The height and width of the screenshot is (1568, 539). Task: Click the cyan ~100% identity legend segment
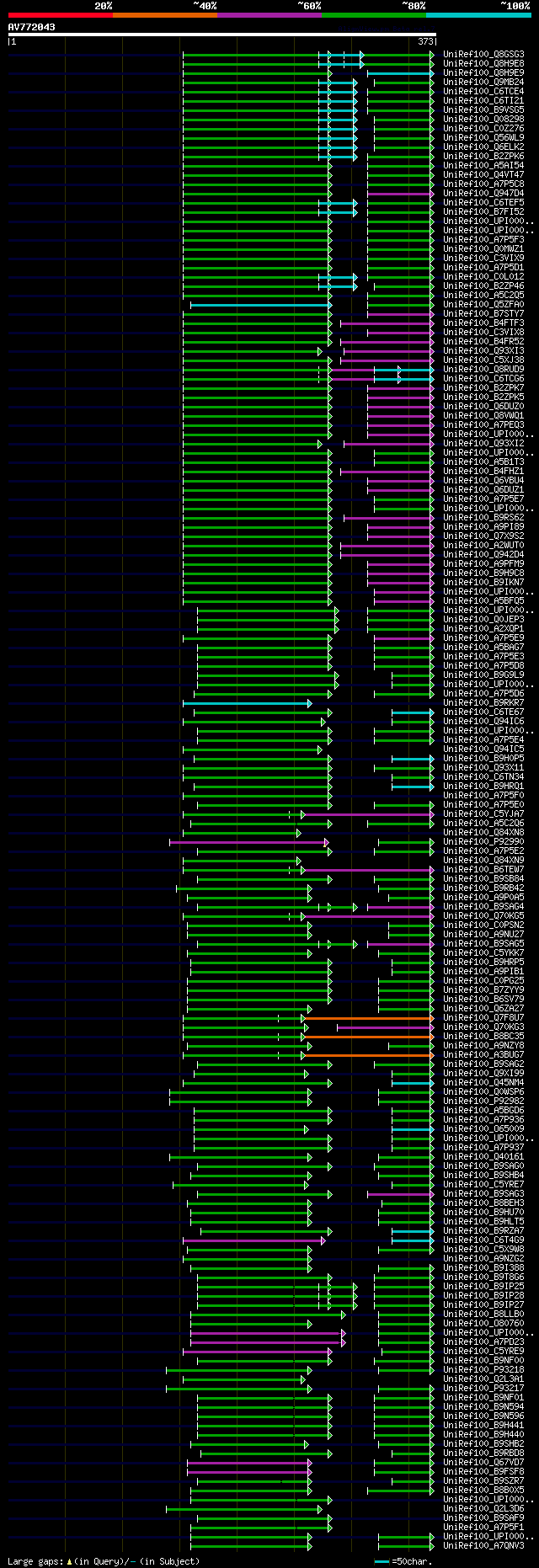coord(478,14)
